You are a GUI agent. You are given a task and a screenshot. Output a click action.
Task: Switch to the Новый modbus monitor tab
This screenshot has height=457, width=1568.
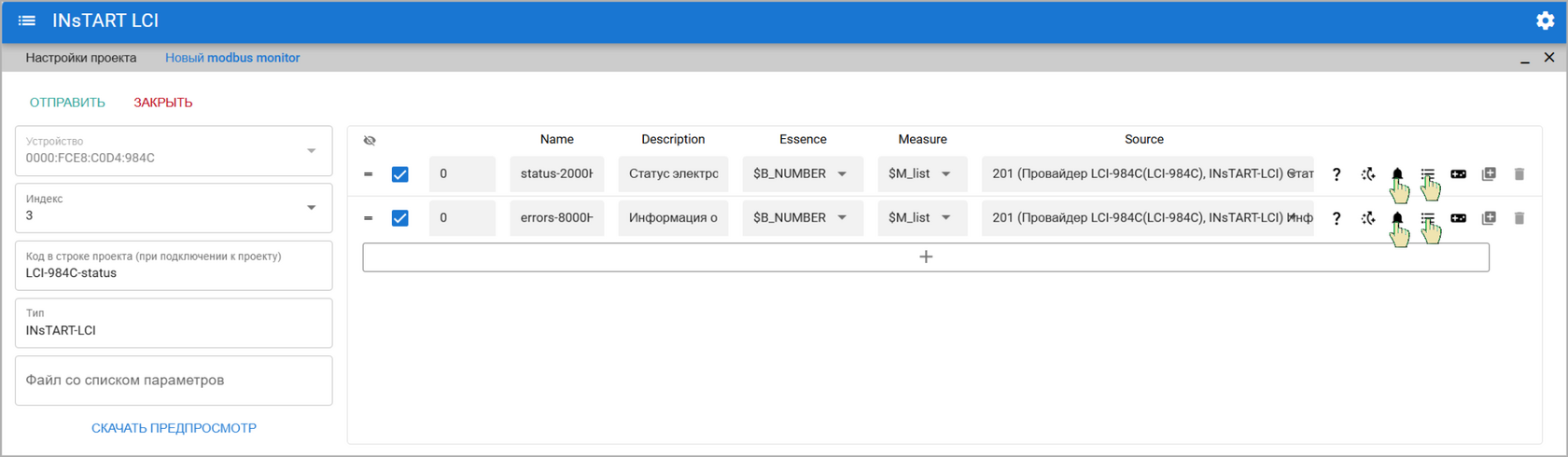[x=232, y=58]
